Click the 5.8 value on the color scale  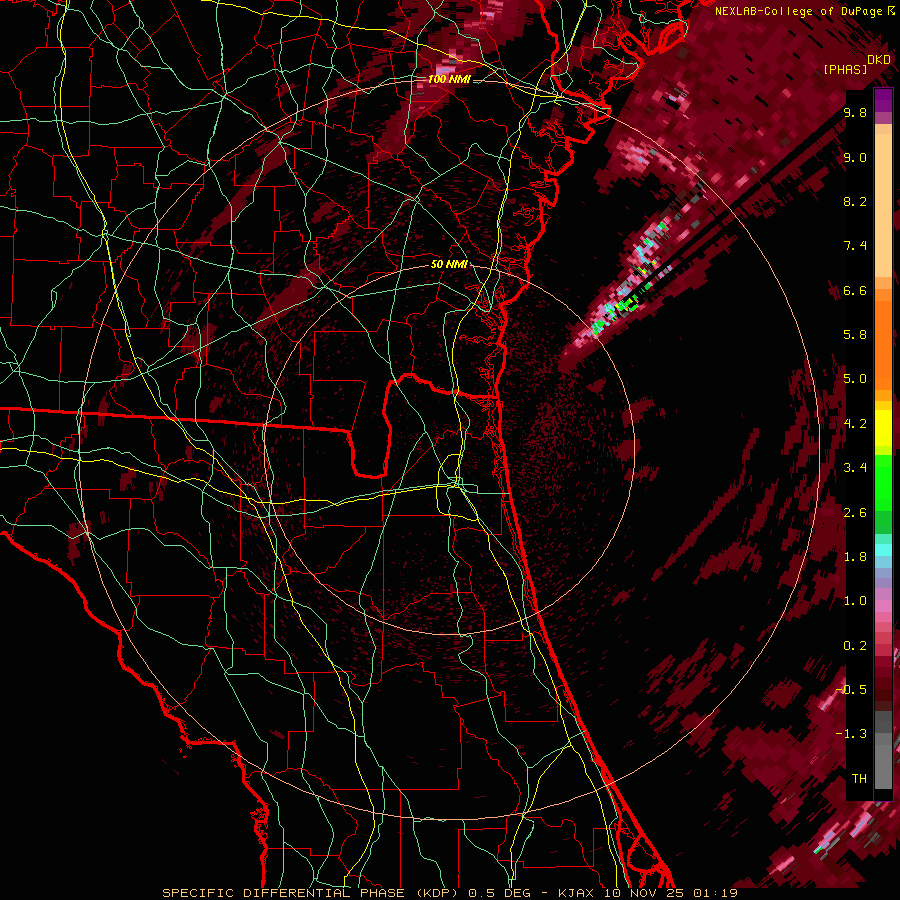click(855, 335)
